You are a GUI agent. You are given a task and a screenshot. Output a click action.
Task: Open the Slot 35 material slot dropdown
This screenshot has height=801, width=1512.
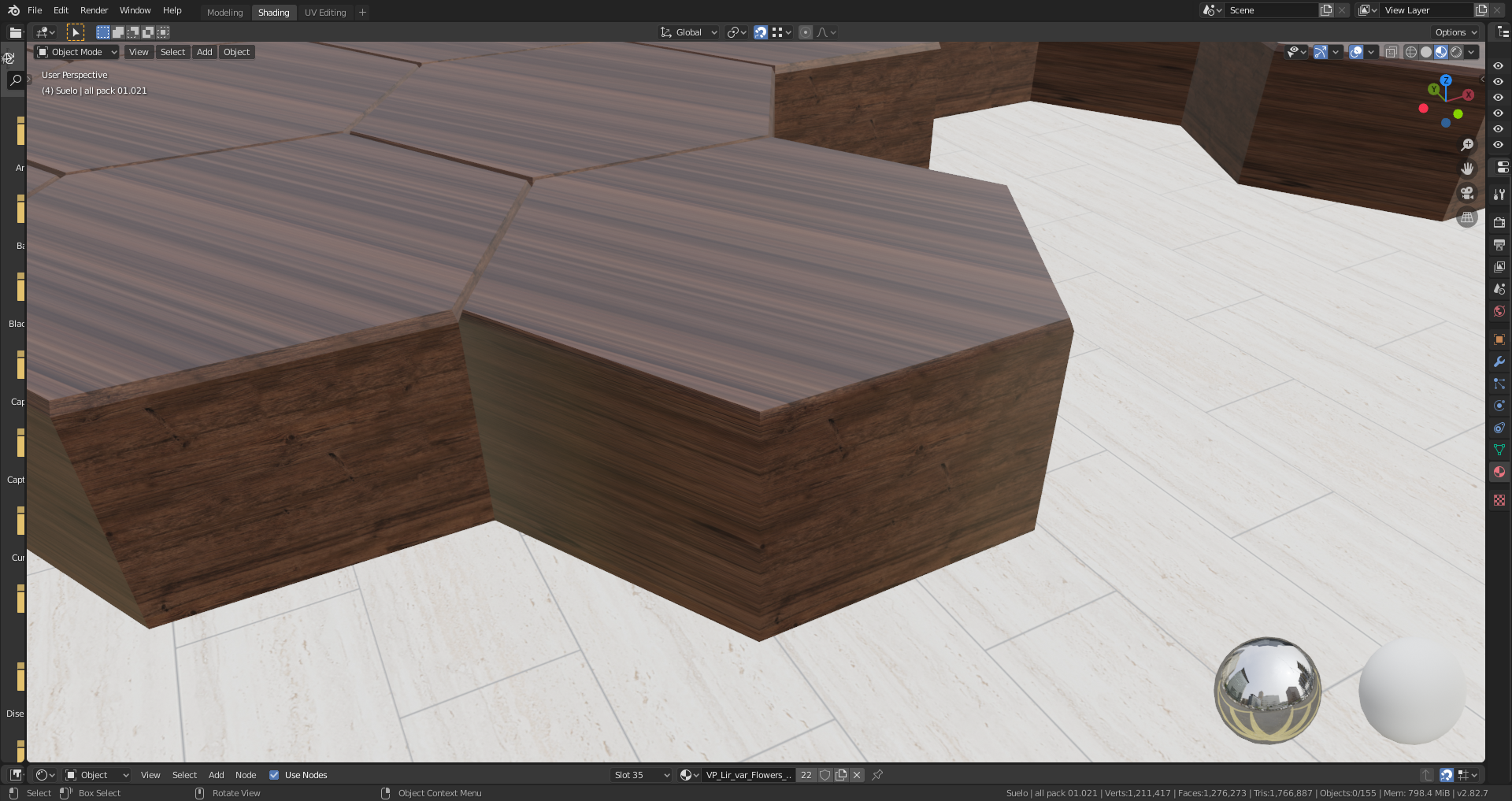click(x=642, y=775)
